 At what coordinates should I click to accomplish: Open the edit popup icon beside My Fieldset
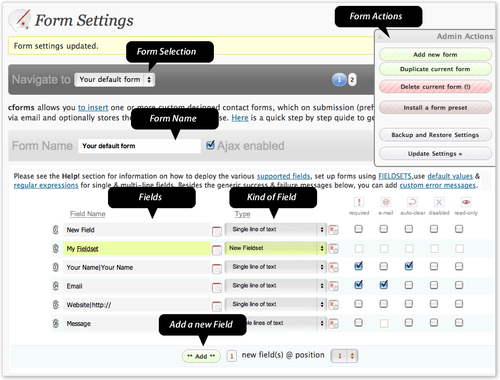coord(217,250)
